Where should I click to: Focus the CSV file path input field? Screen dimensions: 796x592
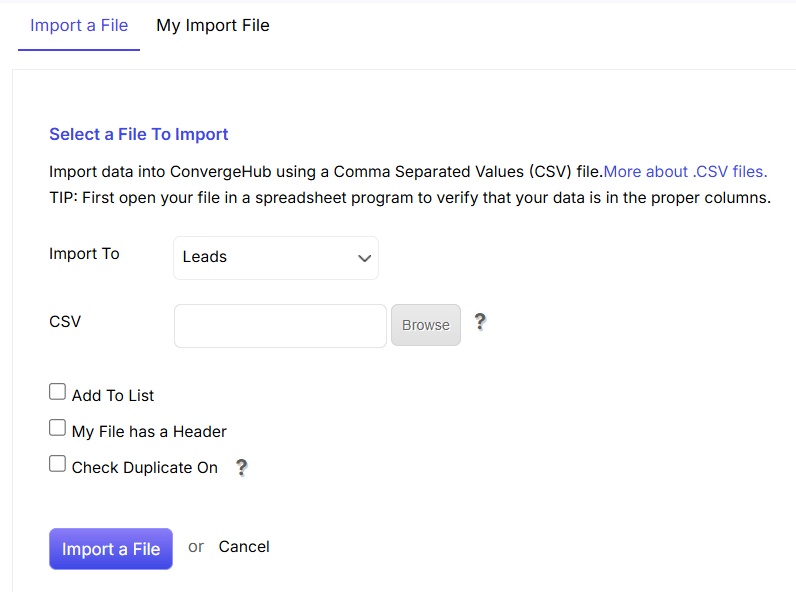tap(280, 326)
